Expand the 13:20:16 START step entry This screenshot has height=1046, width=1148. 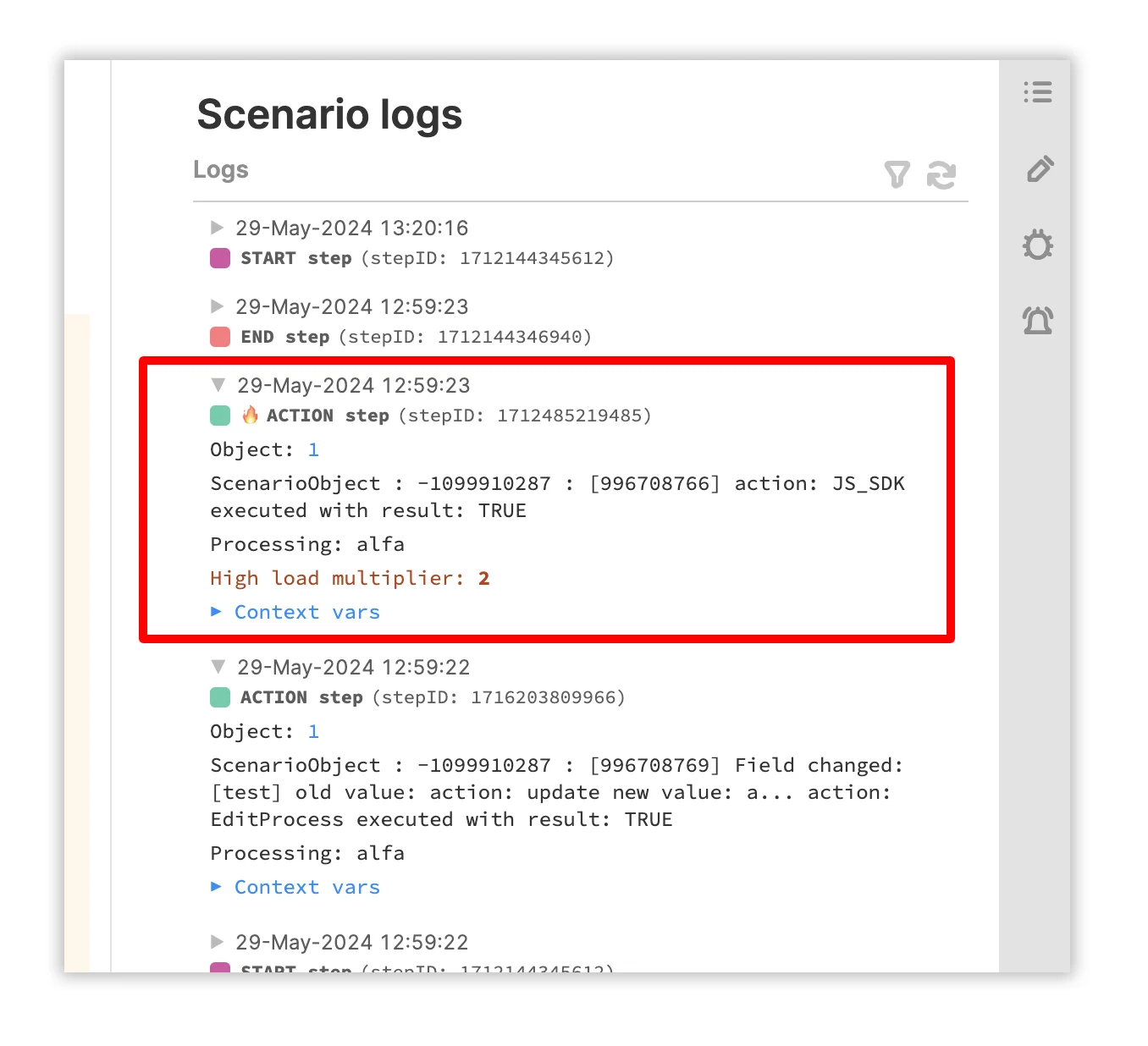pyautogui.click(x=218, y=228)
